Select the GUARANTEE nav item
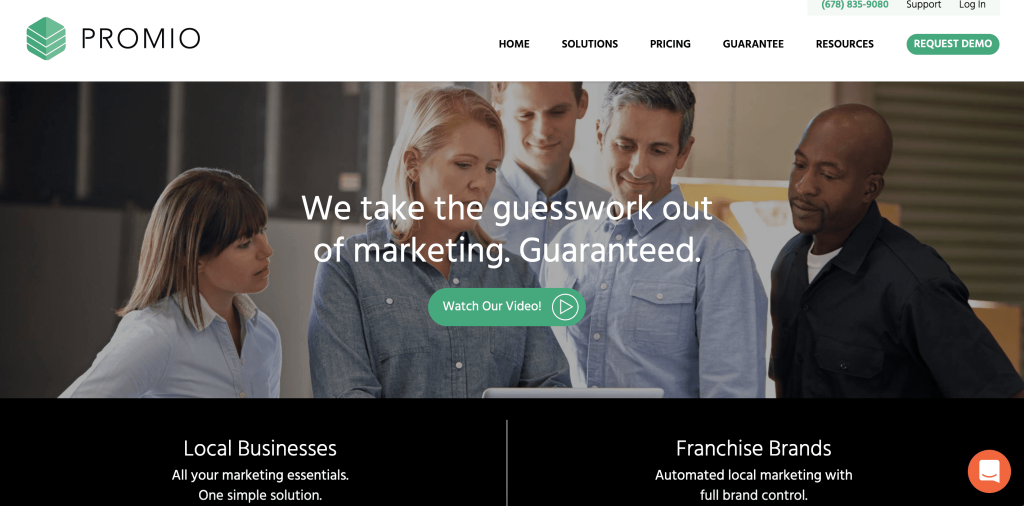 click(753, 44)
